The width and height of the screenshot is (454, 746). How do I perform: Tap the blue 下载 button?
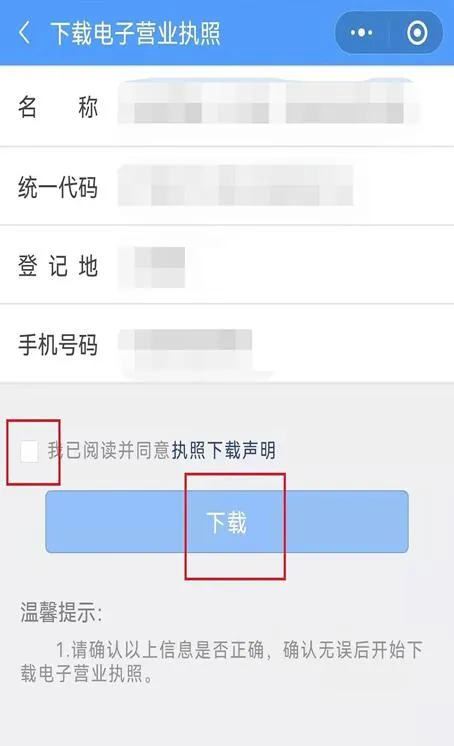point(227,522)
